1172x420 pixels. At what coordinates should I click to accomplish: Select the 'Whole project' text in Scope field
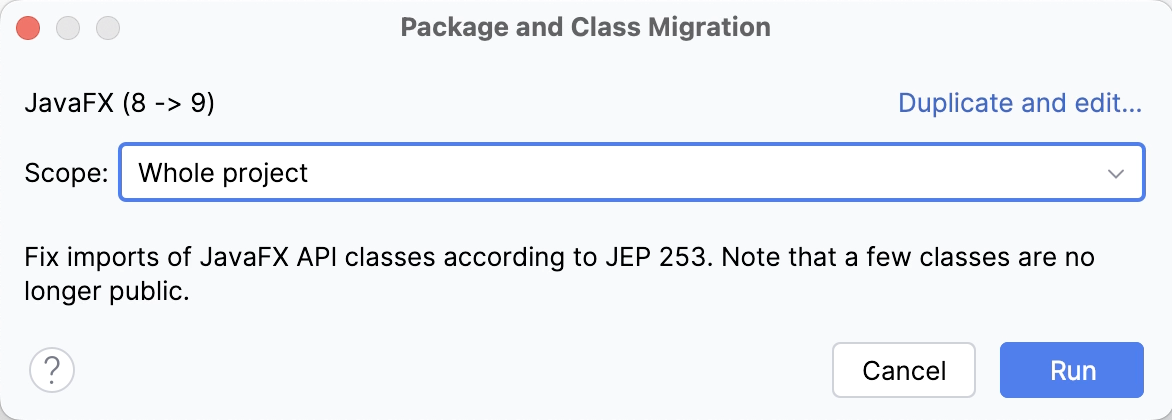223,173
